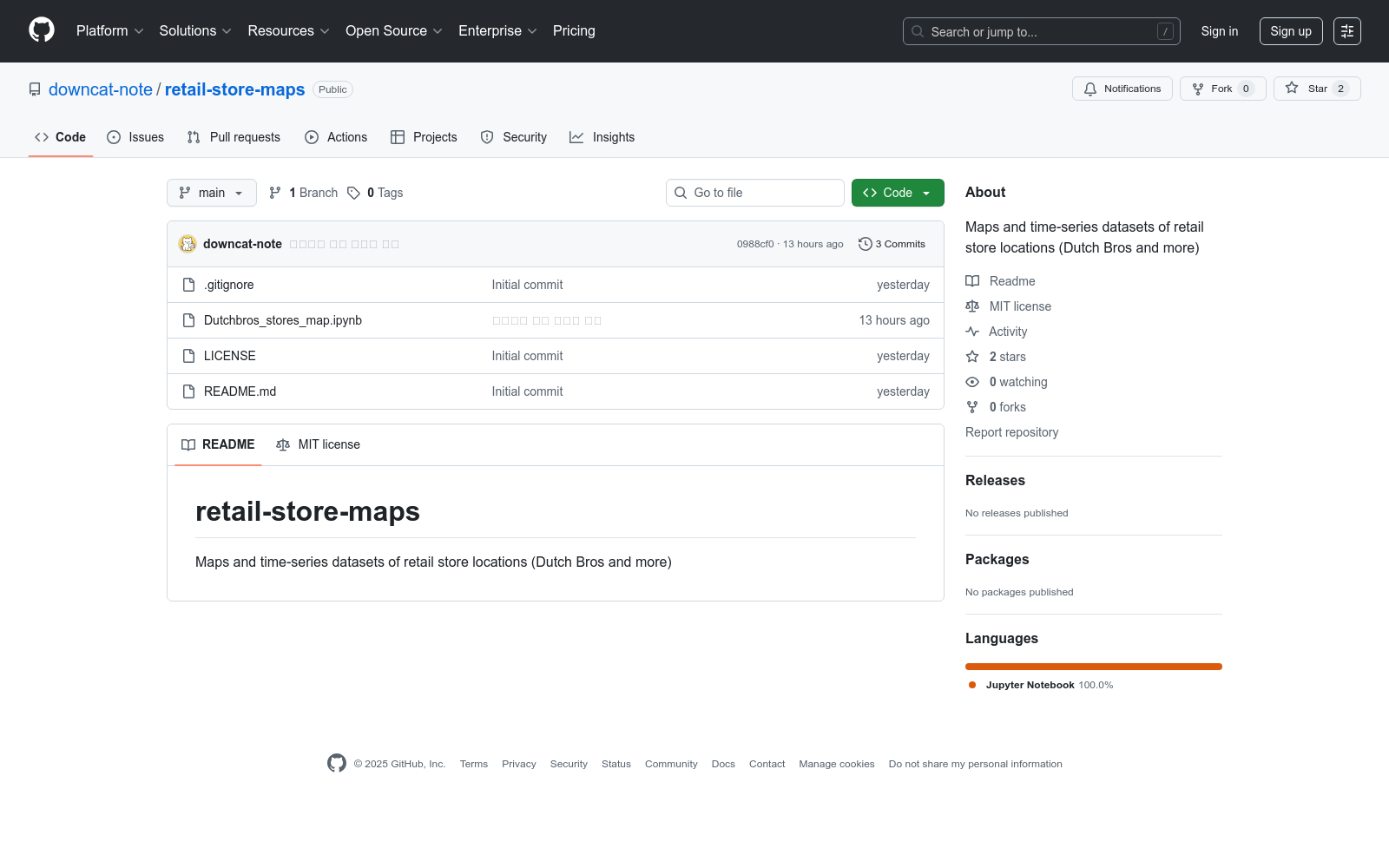
Task: Click the Sign up button
Action: click(x=1291, y=31)
